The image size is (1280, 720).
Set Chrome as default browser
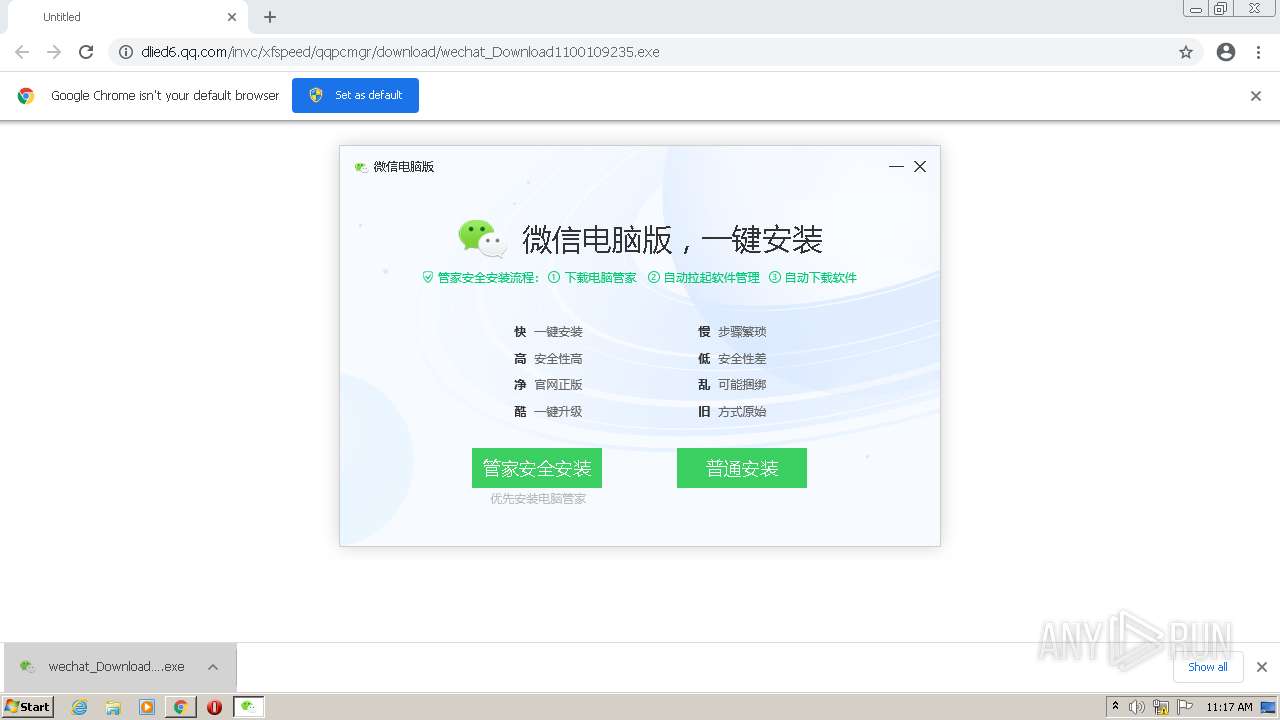355,95
